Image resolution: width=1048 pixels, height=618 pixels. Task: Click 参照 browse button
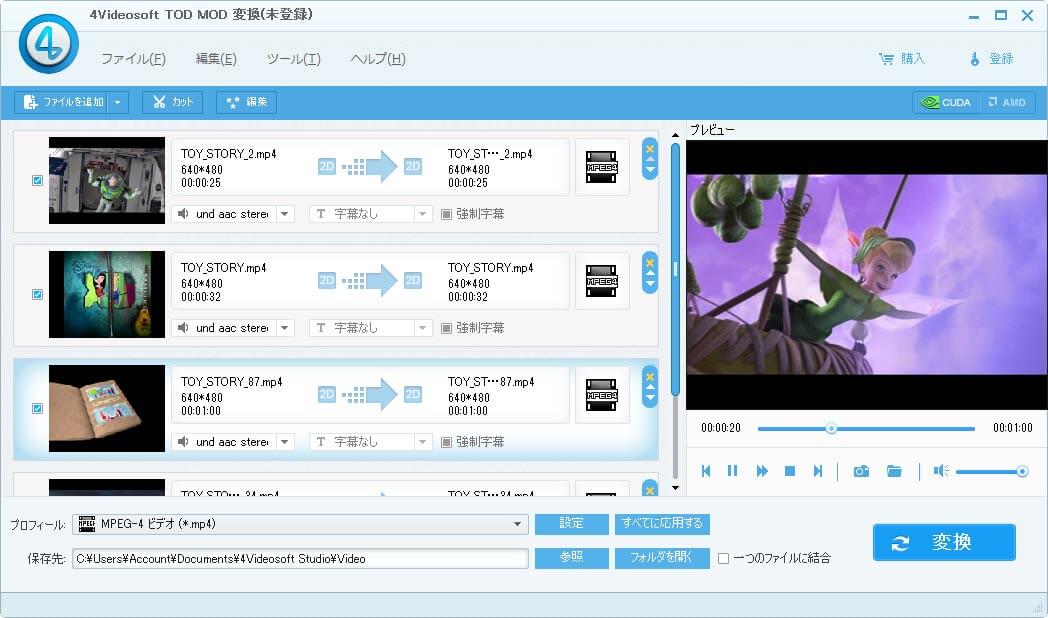click(x=571, y=558)
